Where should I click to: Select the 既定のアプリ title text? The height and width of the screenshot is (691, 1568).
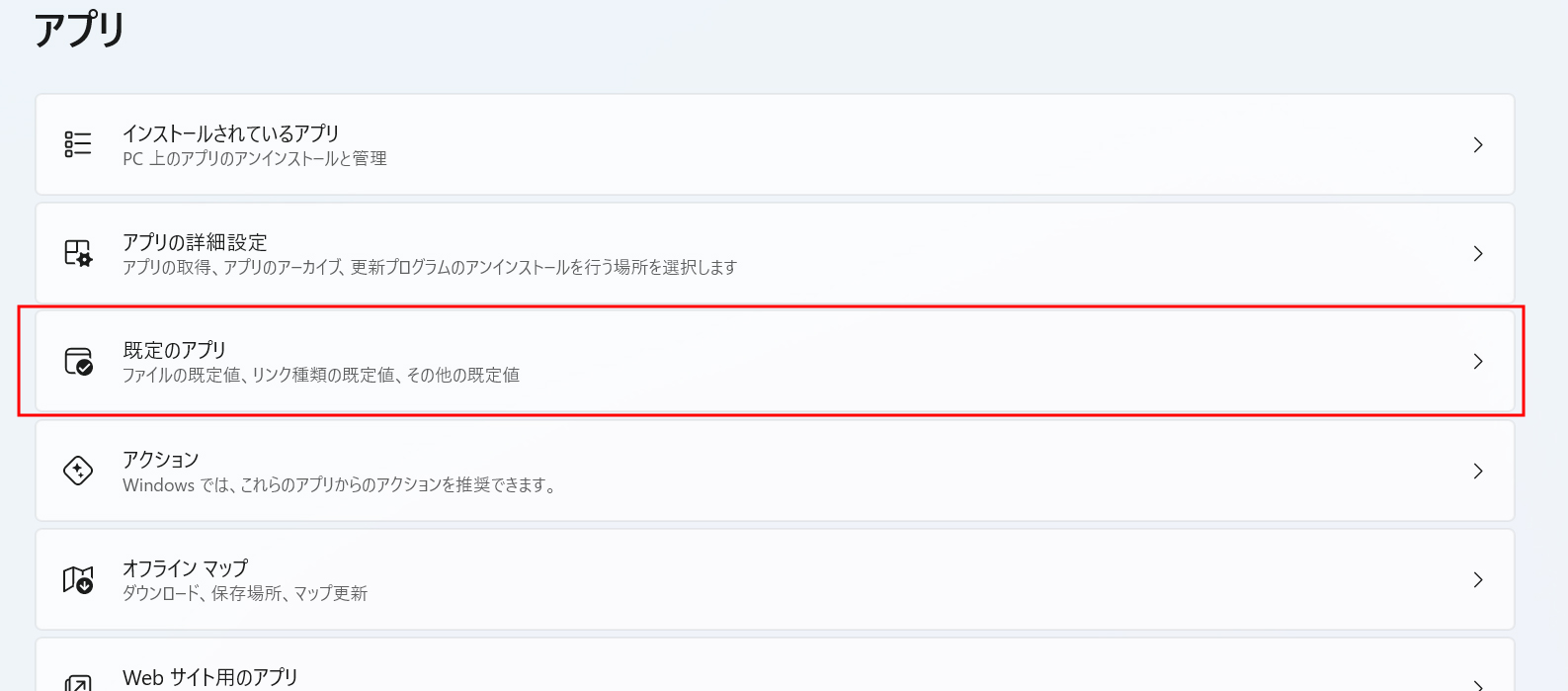point(175,350)
